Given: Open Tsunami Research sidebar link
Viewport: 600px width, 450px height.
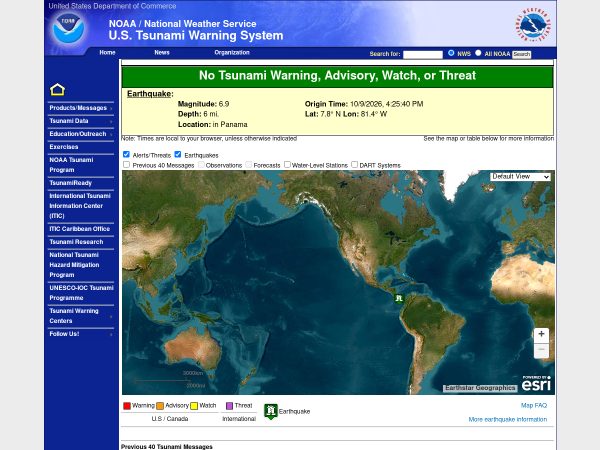Looking at the screenshot, I should pos(76,242).
